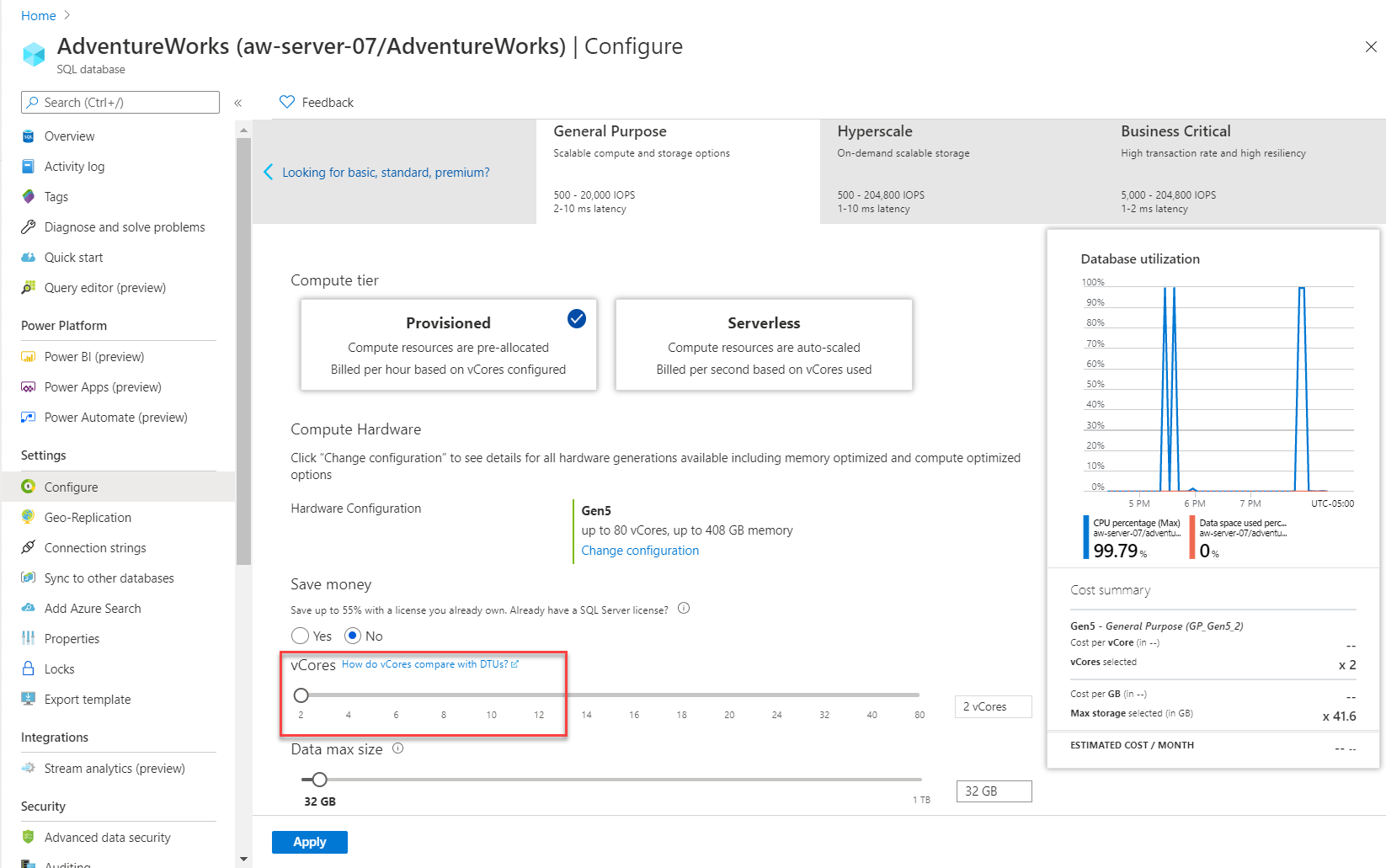Click the Add Azure Search icon
The width and height of the screenshot is (1386, 868).
[x=29, y=608]
